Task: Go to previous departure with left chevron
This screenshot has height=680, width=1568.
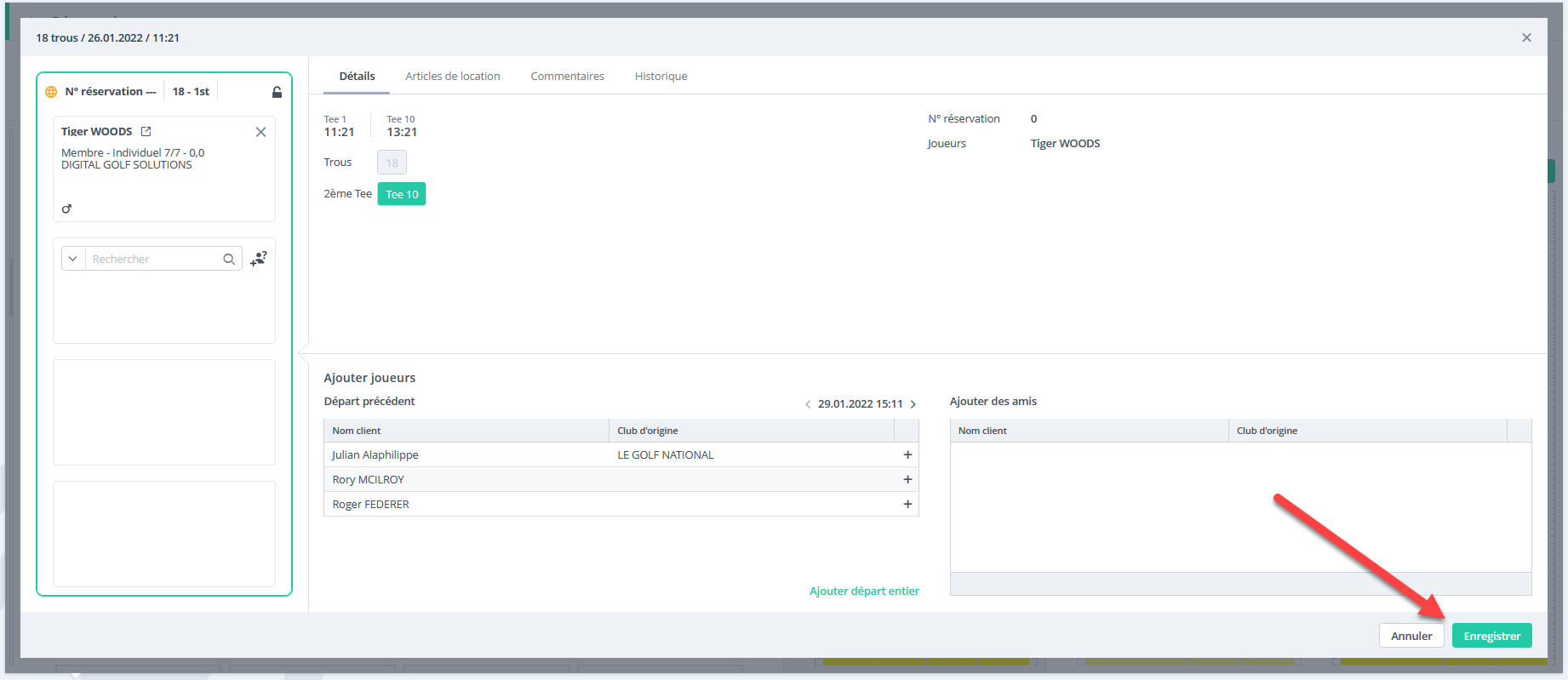Action: [808, 404]
